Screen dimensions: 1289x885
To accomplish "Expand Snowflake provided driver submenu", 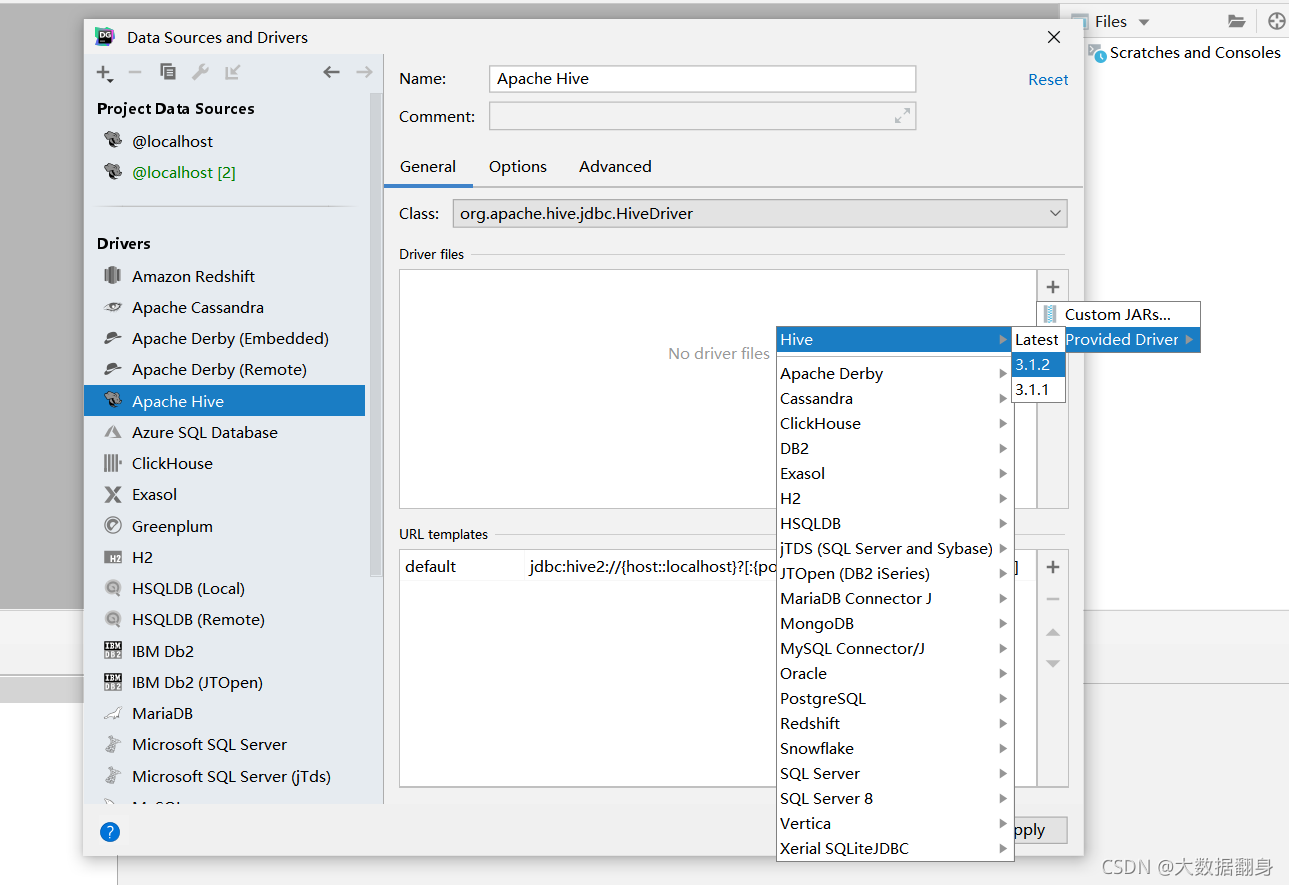I will [x=894, y=748].
